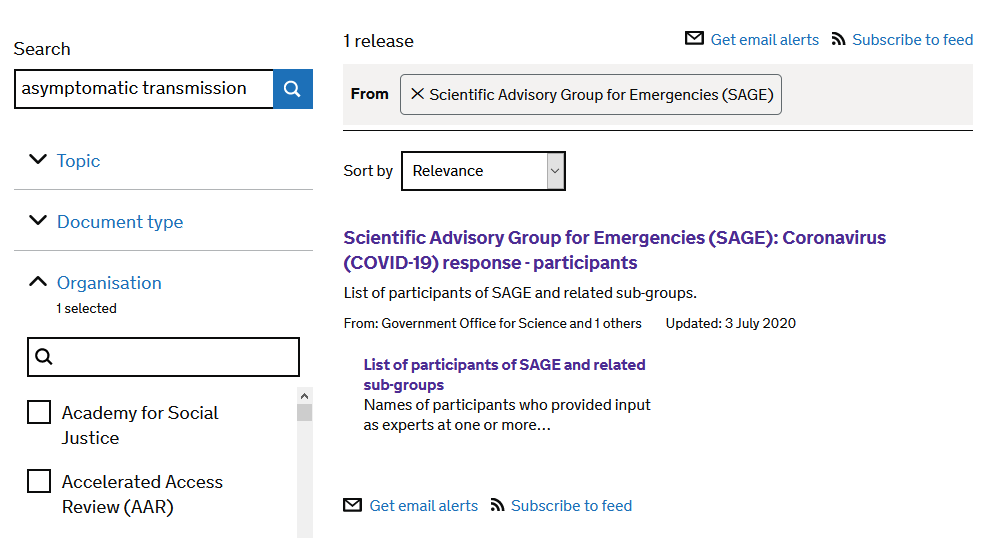Click the organisation list scrollbar thumb
The height and width of the screenshot is (538, 995).
(x=305, y=412)
